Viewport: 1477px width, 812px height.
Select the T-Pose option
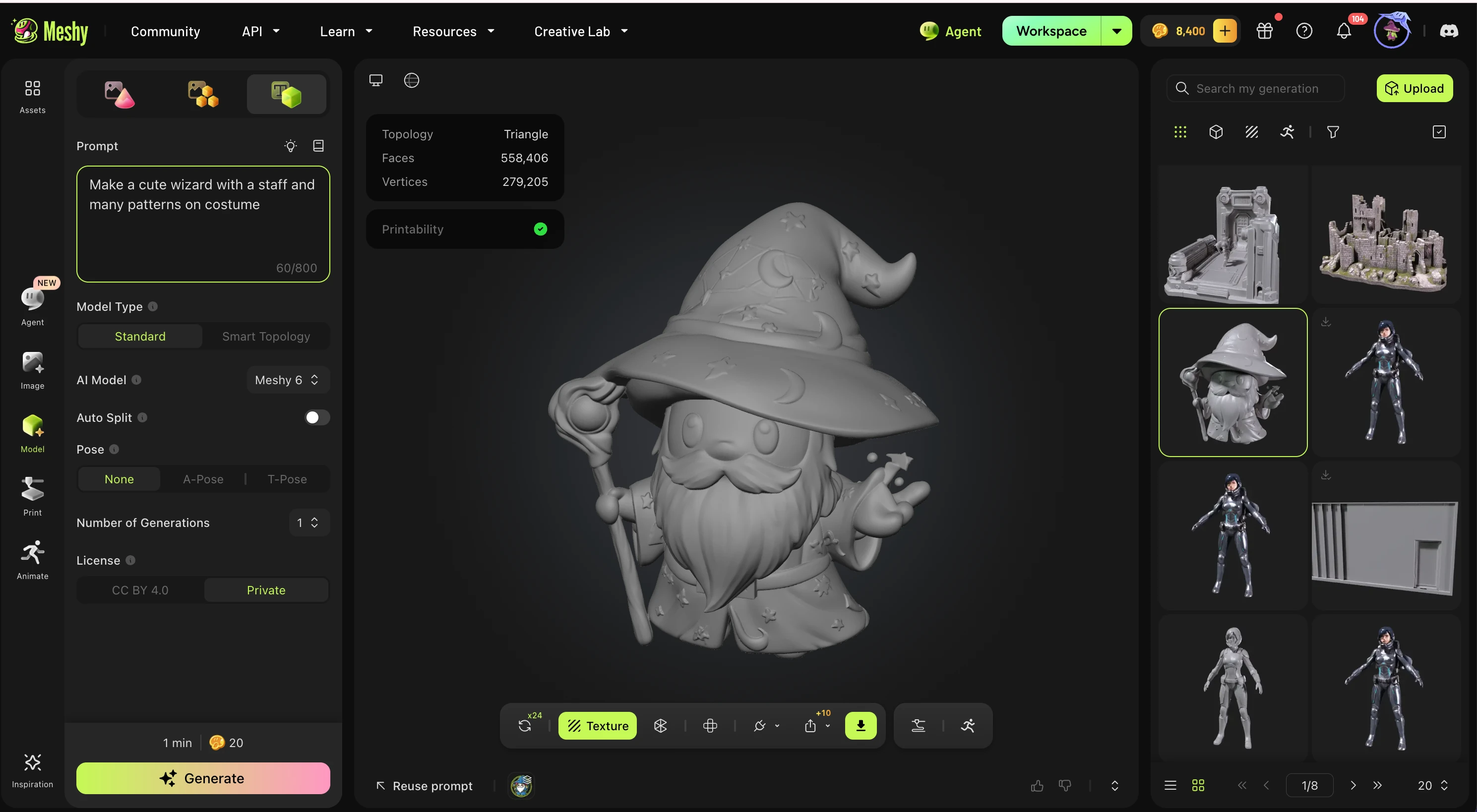tap(287, 479)
